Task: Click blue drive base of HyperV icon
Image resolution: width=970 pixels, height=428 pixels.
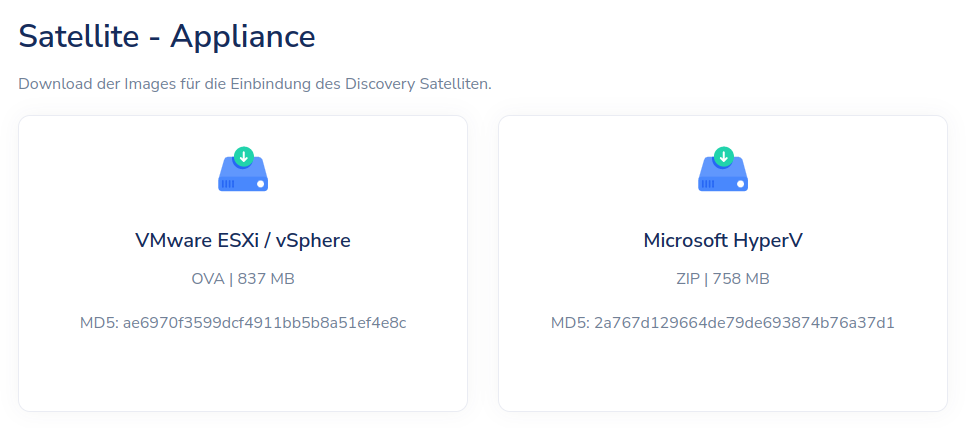Action: tap(723, 180)
